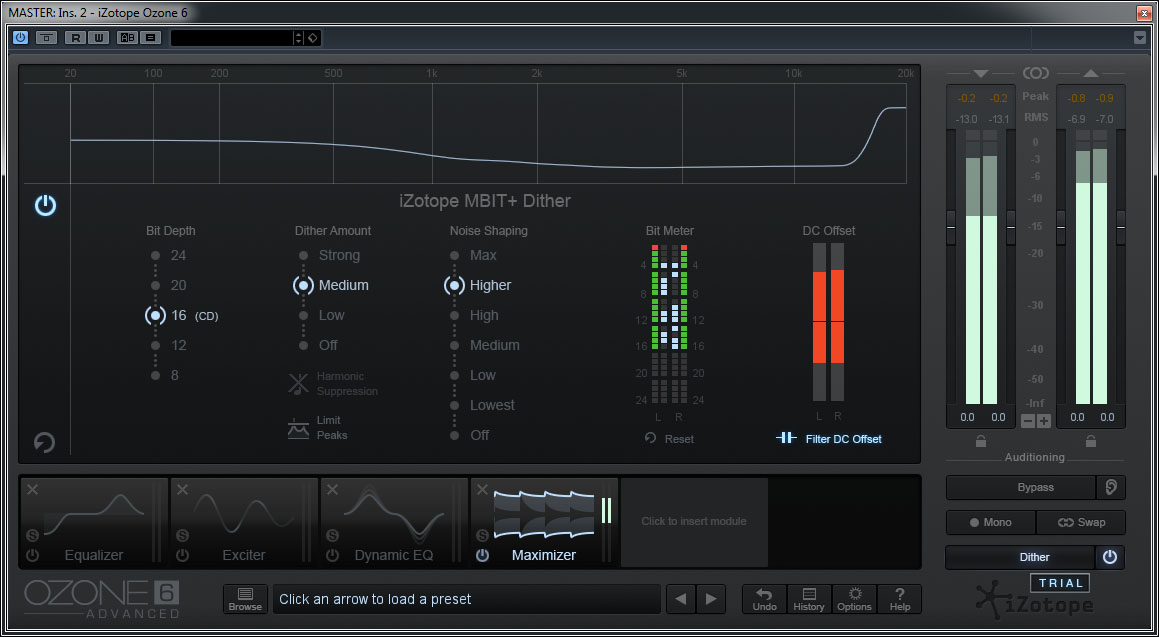Toggle the Dither power switch
Viewport: 1159px width, 637px height.
coord(1109,557)
